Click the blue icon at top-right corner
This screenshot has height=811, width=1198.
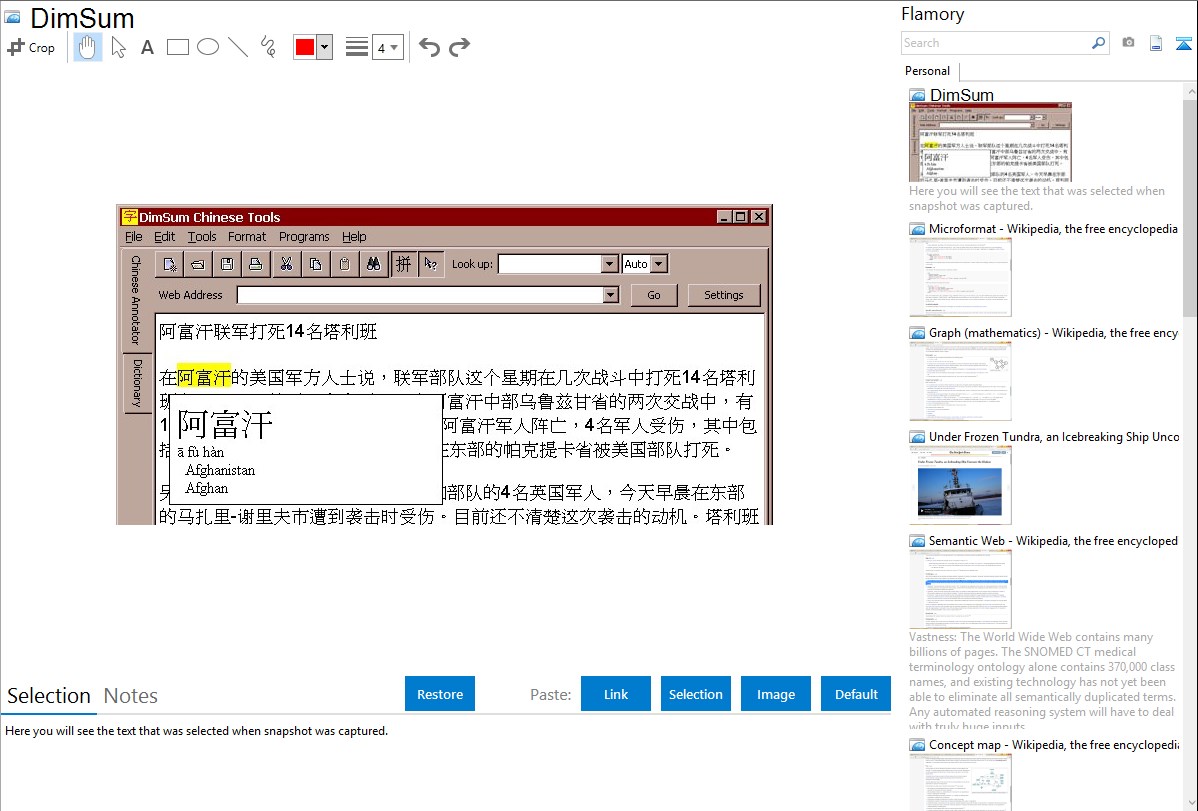pos(1183,43)
